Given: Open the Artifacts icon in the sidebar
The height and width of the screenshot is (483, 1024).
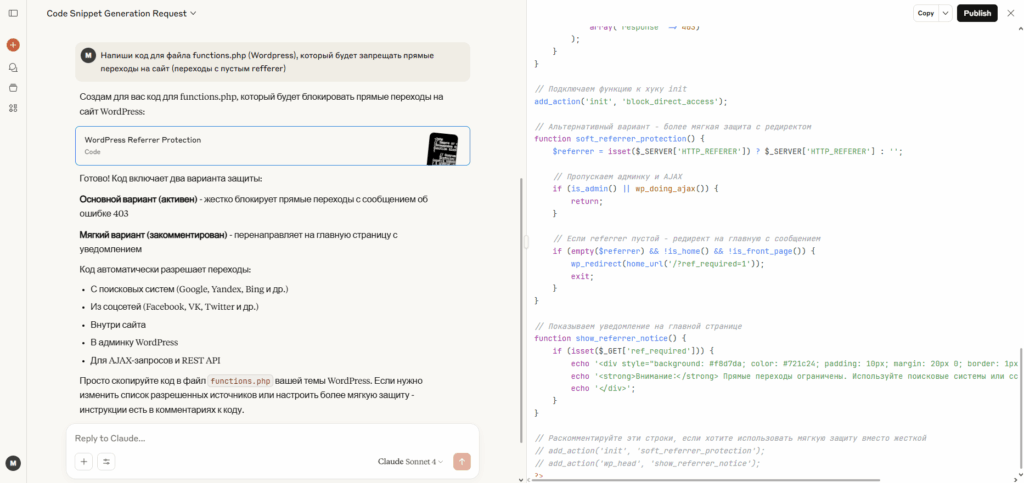Looking at the screenshot, I should click(13, 107).
